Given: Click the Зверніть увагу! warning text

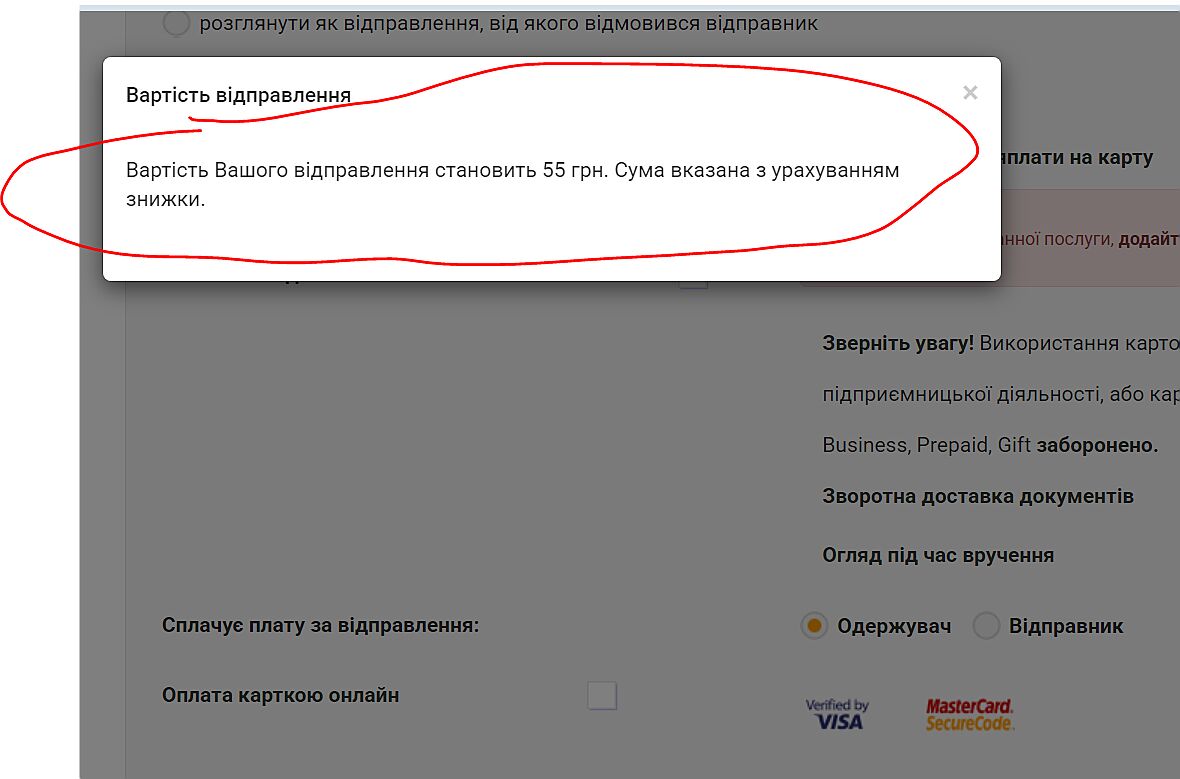Looking at the screenshot, I should click(898, 343).
